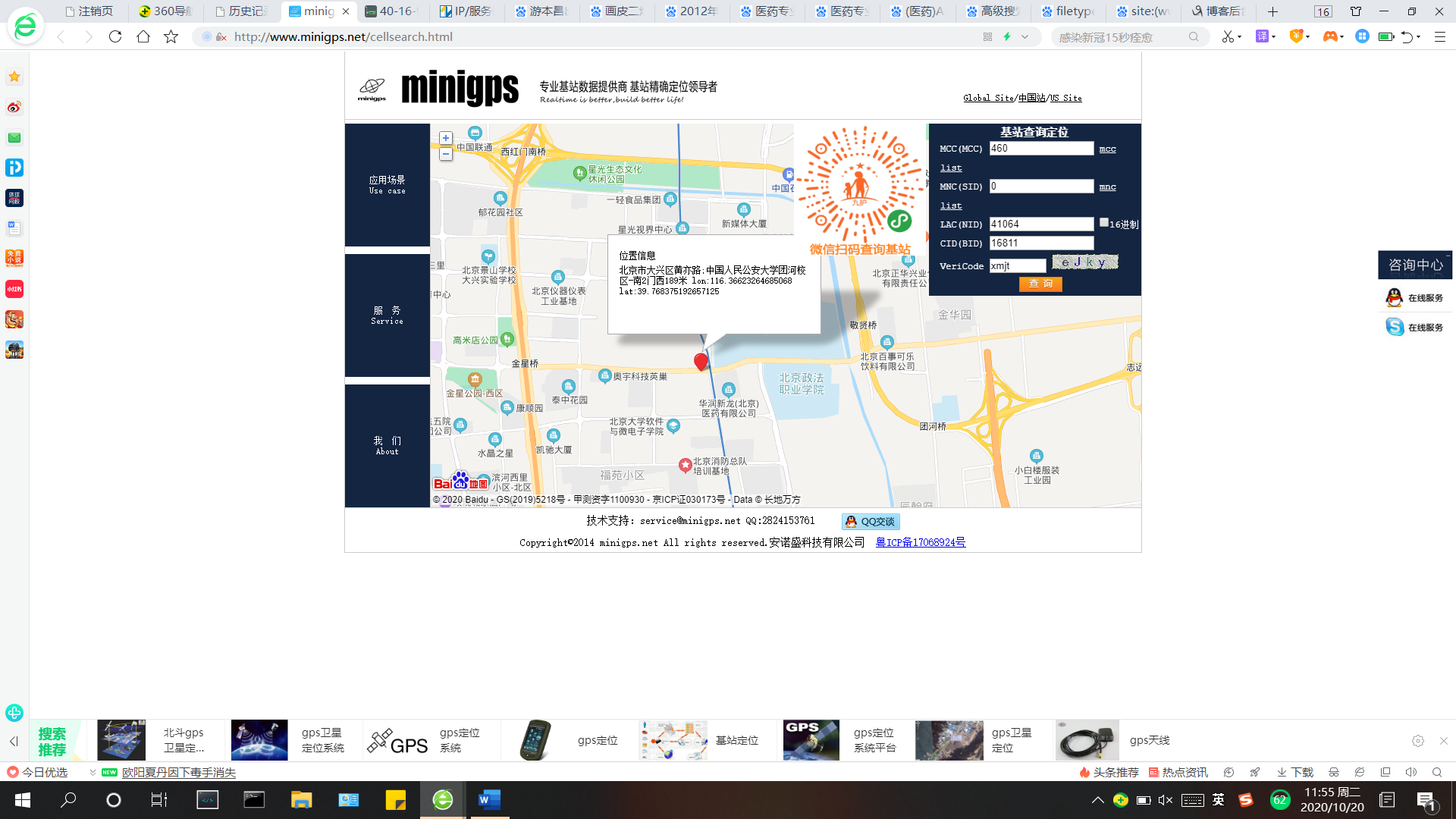1456x819 pixels.
Task: Click the map zoom-in plus button
Action: point(446,138)
